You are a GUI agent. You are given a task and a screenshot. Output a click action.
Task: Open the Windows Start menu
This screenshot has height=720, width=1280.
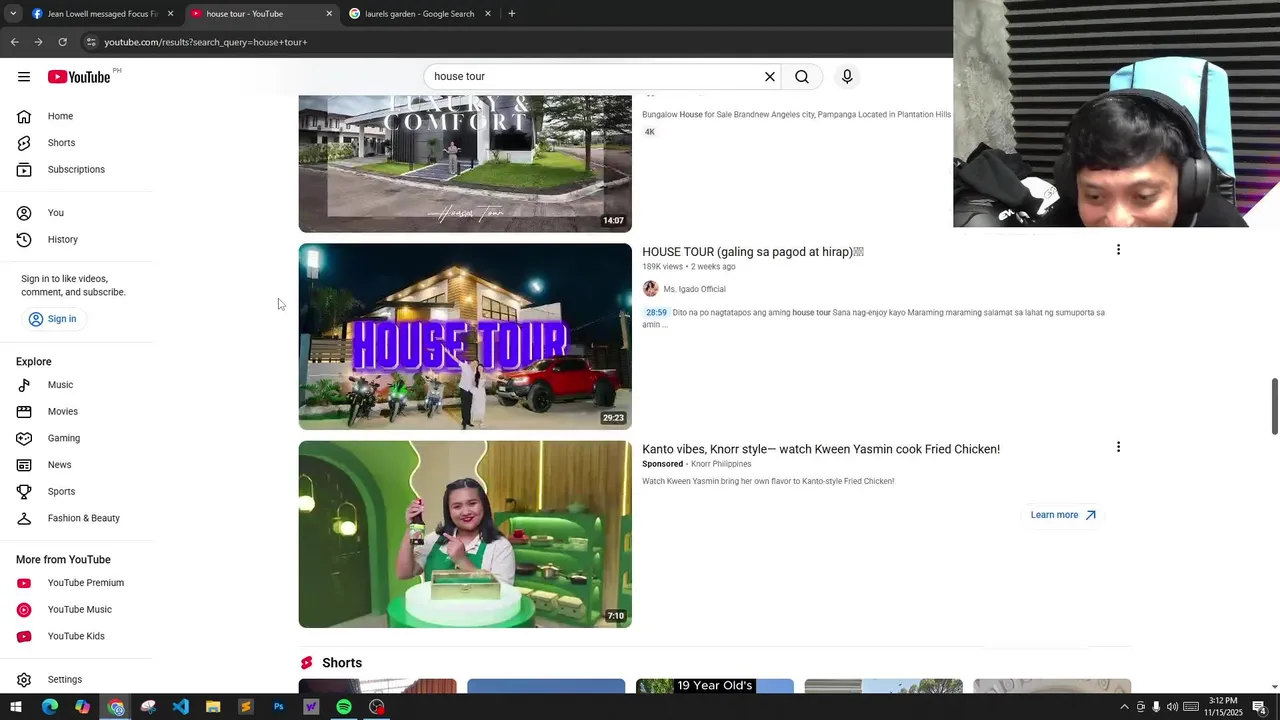(16, 707)
